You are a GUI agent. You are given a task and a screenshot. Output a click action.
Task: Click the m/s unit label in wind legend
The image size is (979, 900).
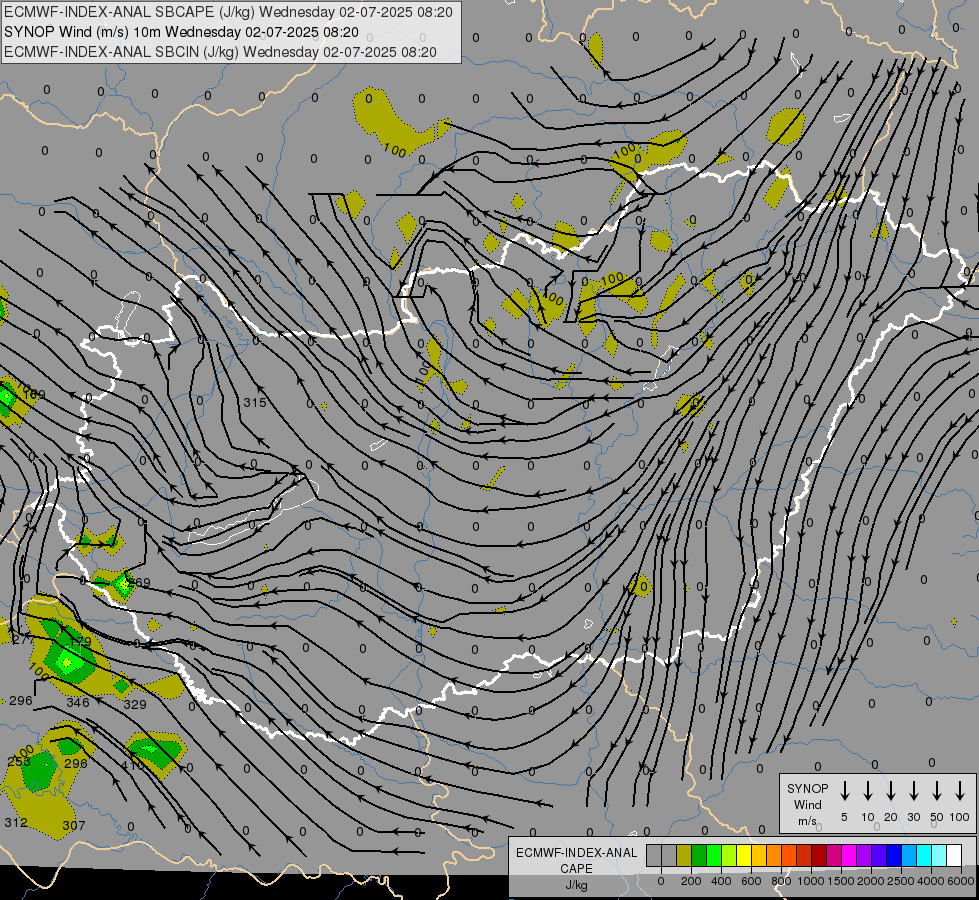(x=807, y=821)
